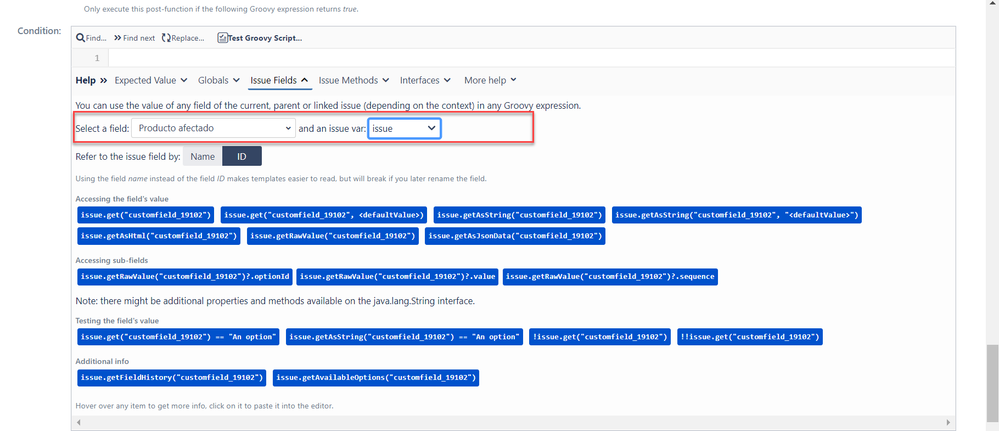Insert getRawValue ?.optionId snippet

185,277
